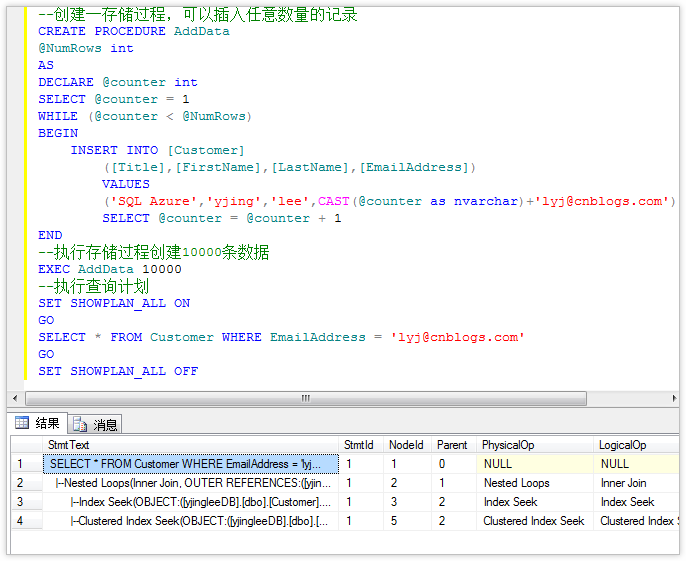The width and height of the screenshot is (686, 561).
Task: Click the results grid icon on 结果 tab
Action: 22,423
